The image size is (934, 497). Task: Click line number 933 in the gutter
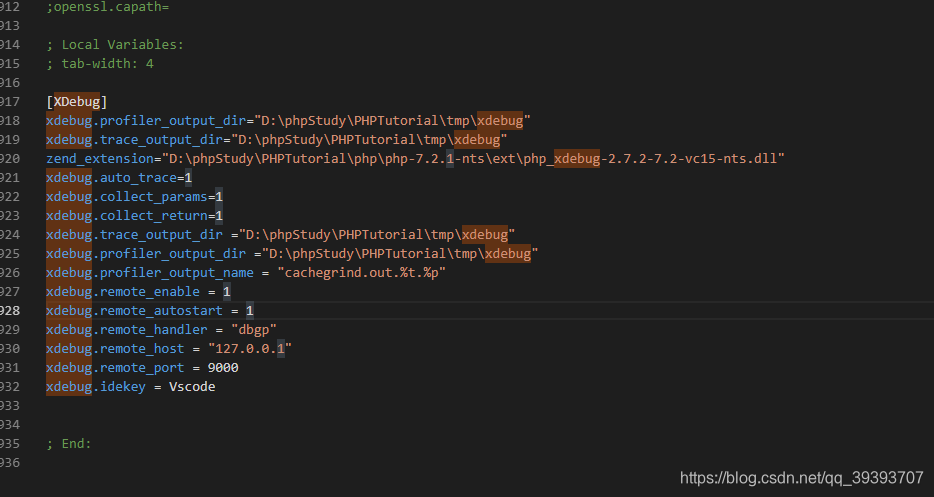point(10,405)
